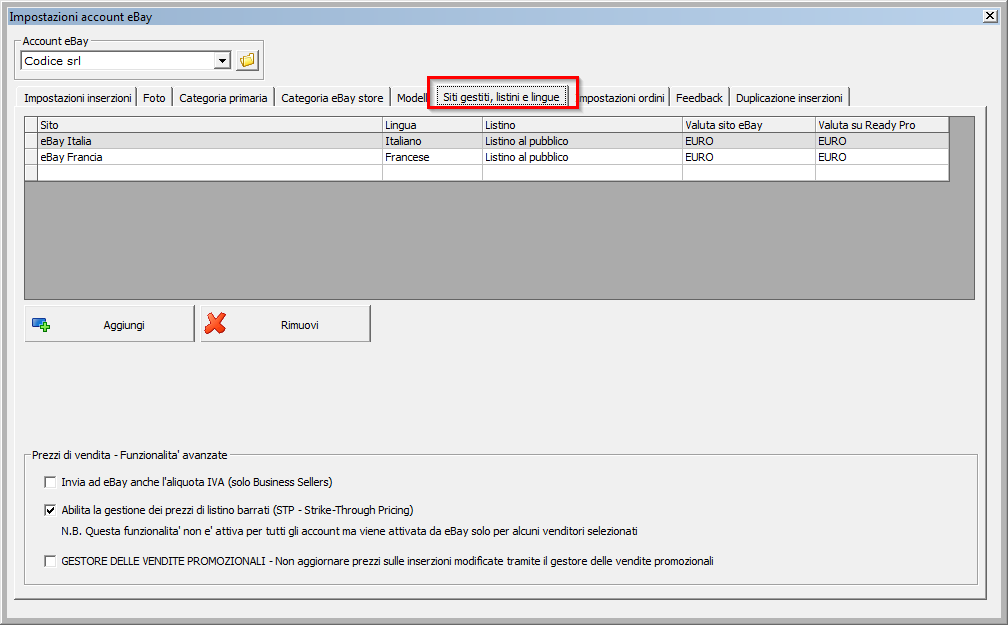1008x625 pixels.
Task: Open the partially hidden Modelli tab
Action: pyautogui.click(x=411, y=98)
